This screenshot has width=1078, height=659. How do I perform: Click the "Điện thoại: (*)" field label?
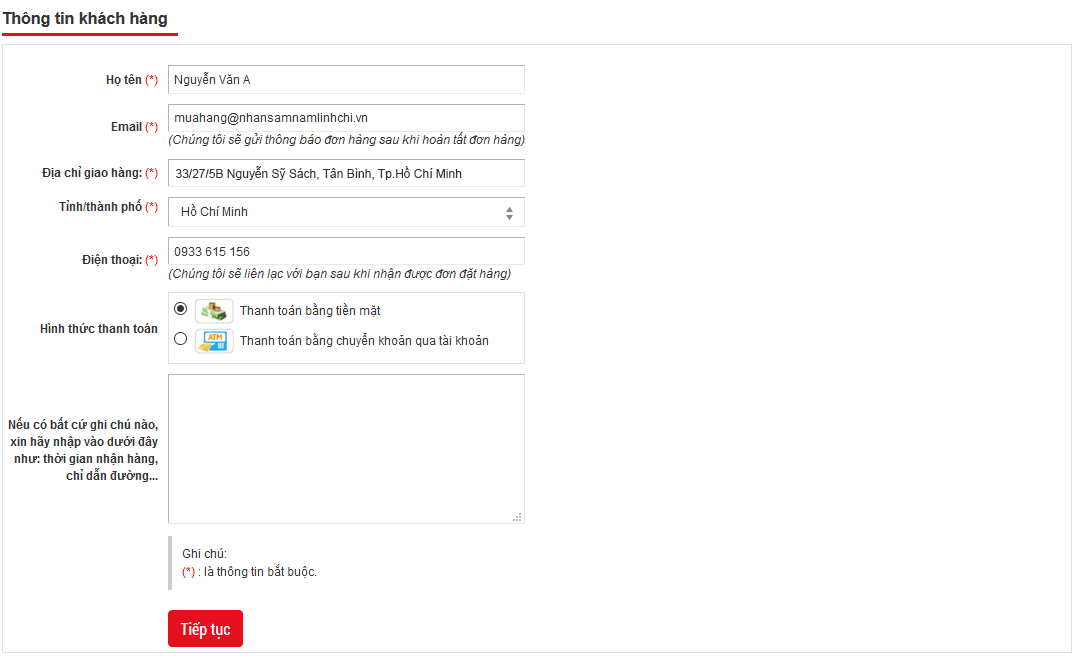click(119, 260)
